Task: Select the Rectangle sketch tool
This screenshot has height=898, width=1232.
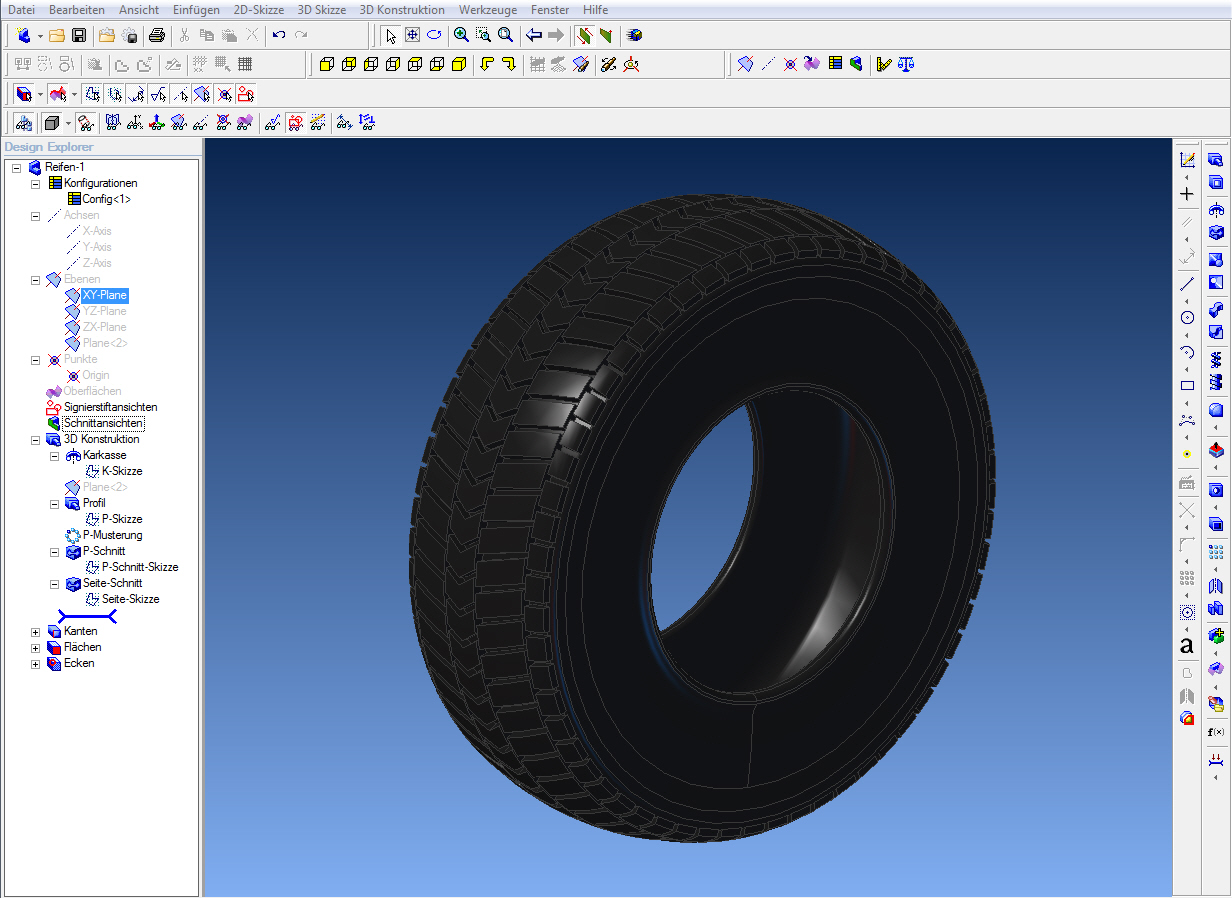Action: tap(1187, 385)
